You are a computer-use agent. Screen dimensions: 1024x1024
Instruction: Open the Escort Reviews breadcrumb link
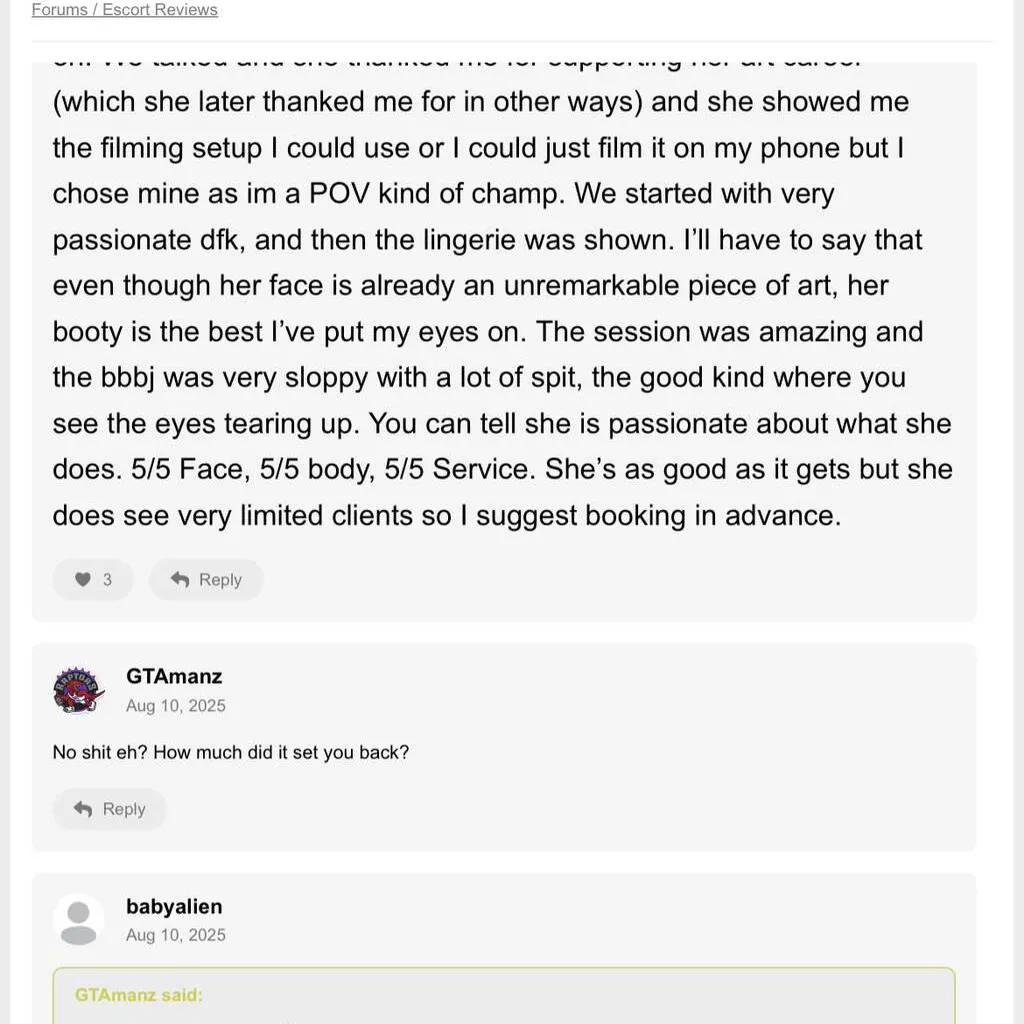(x=160, y=10)
